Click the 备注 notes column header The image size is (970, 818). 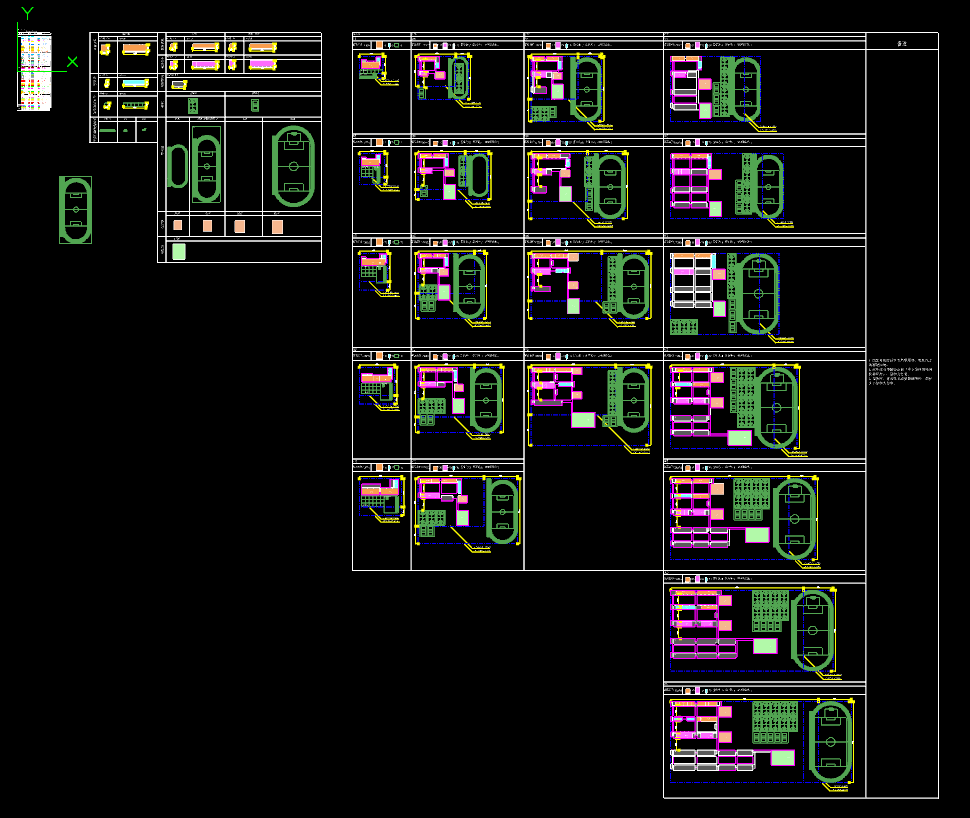pos(902,44)
